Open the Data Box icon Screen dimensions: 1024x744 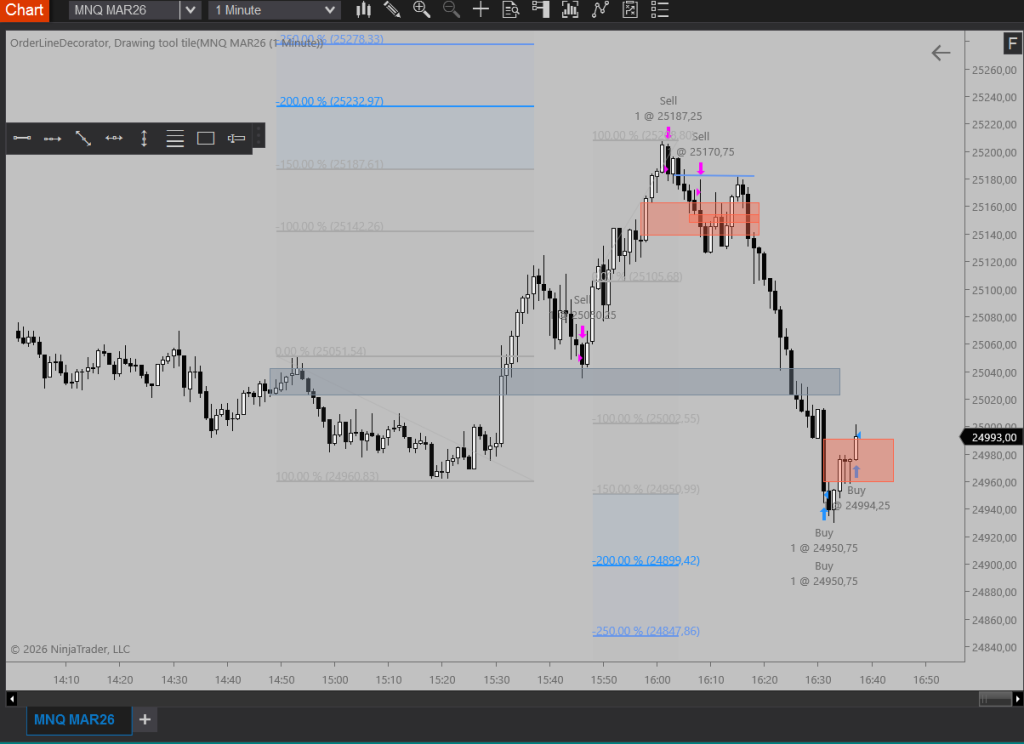[511, 10]
